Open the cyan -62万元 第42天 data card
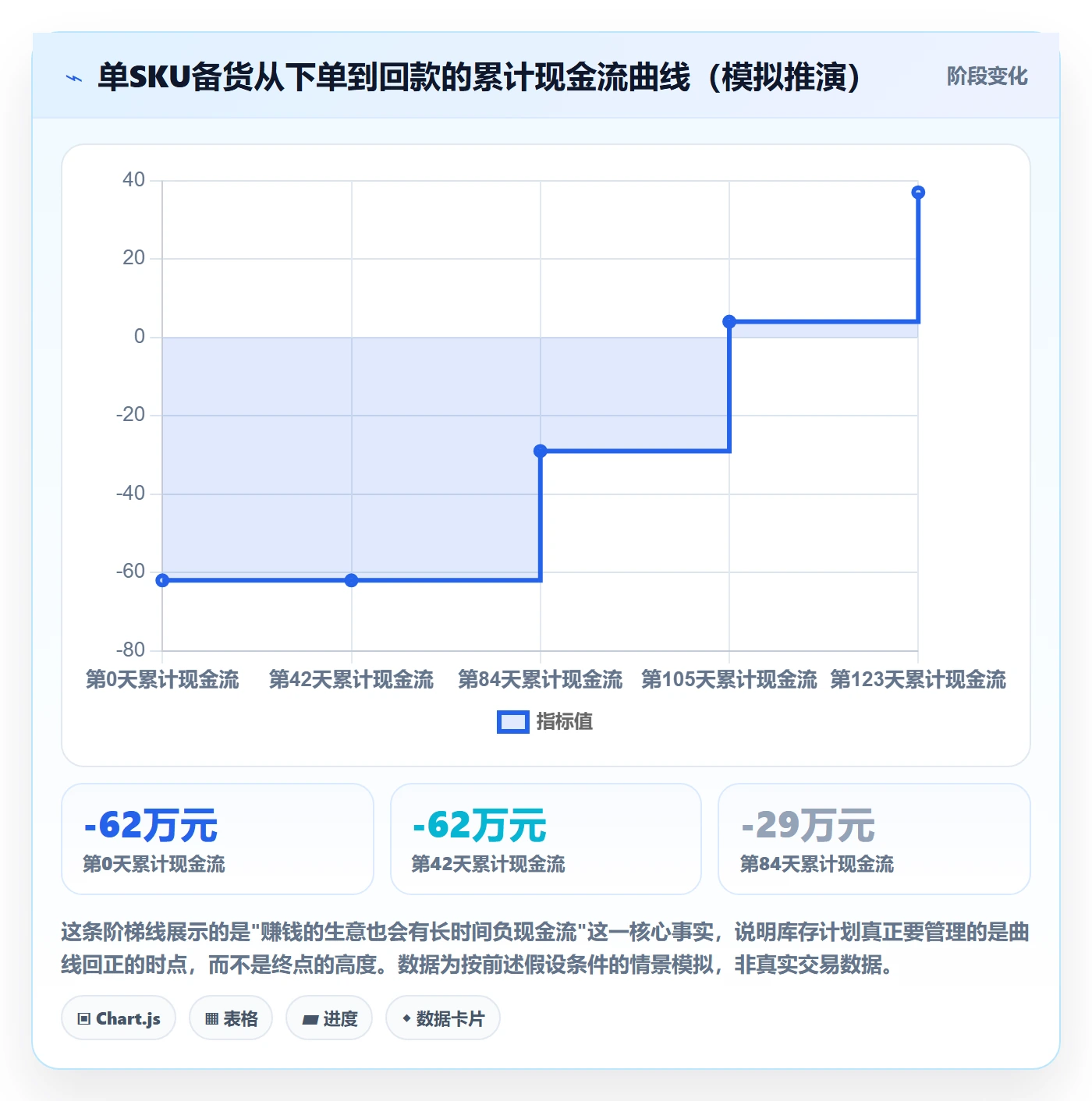Viewport: 1092px width, 1101px height. 546,839
